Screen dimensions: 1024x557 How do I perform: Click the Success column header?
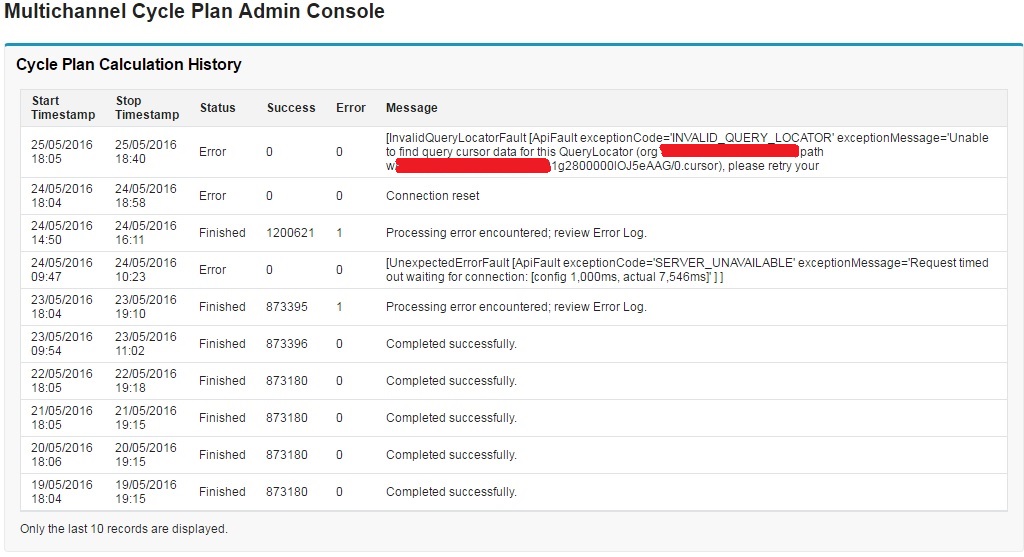(291, 108)
